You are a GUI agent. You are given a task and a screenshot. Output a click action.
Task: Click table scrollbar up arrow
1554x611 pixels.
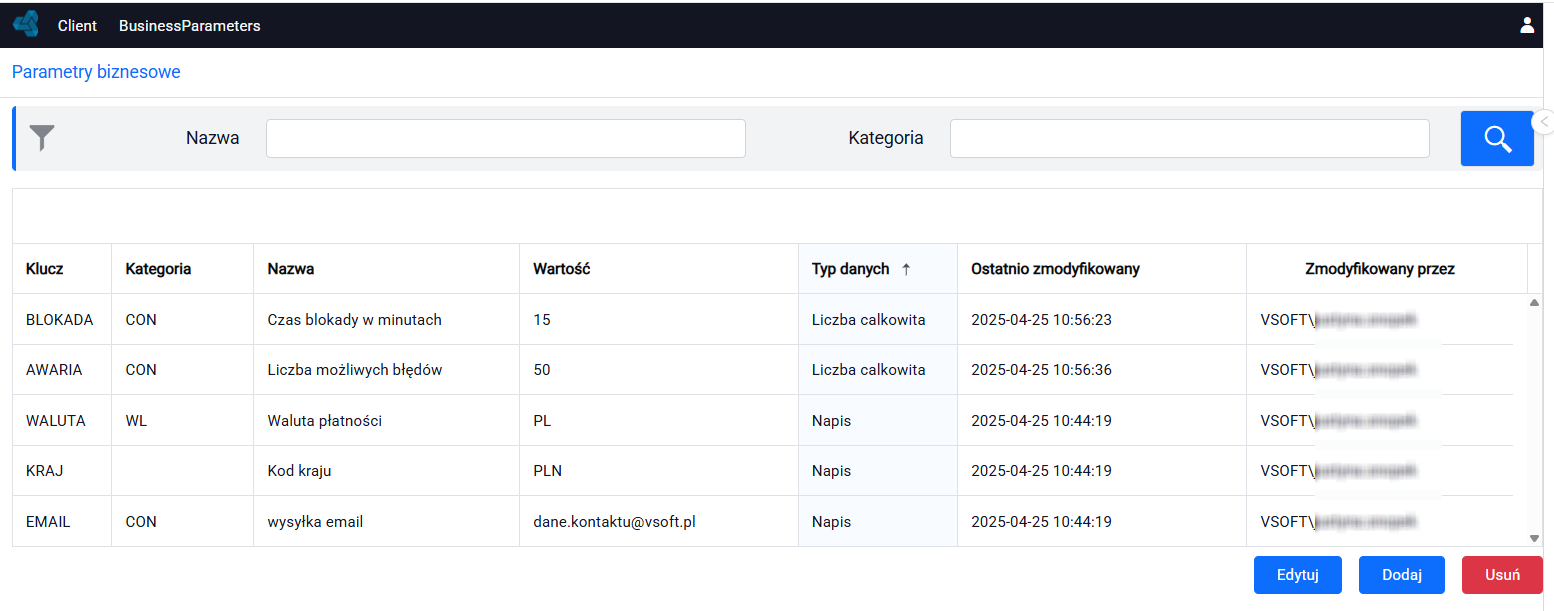[1535, 302]
